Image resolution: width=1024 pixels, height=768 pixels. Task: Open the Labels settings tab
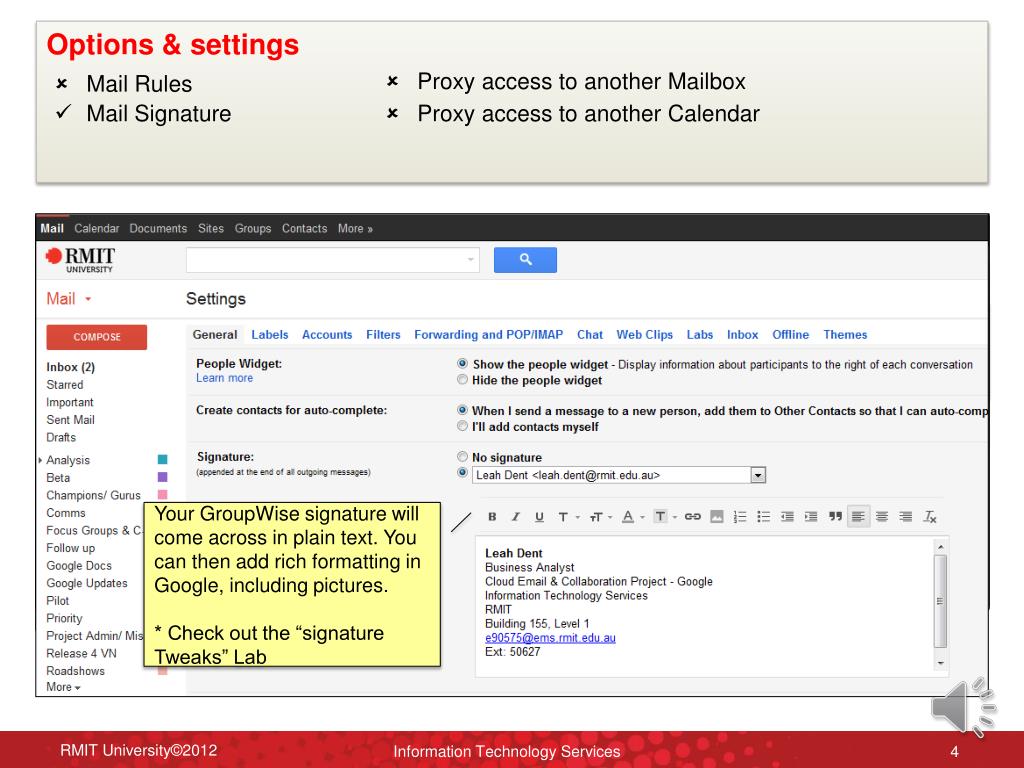click(270, 334)
